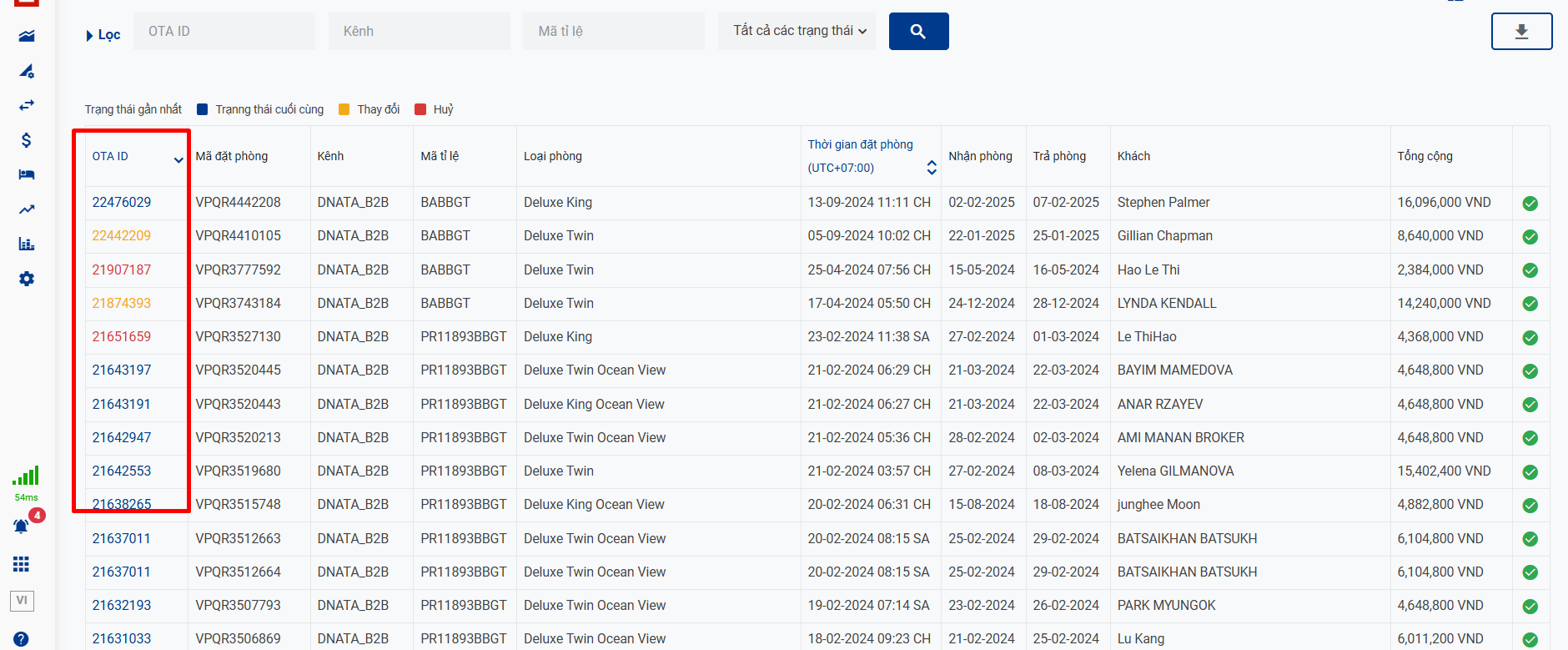Image resolution: width=1568 pixels, height=650 pixels.
Task: Open the bed rooms icon in sidebar
Action: tap(27, 174)
